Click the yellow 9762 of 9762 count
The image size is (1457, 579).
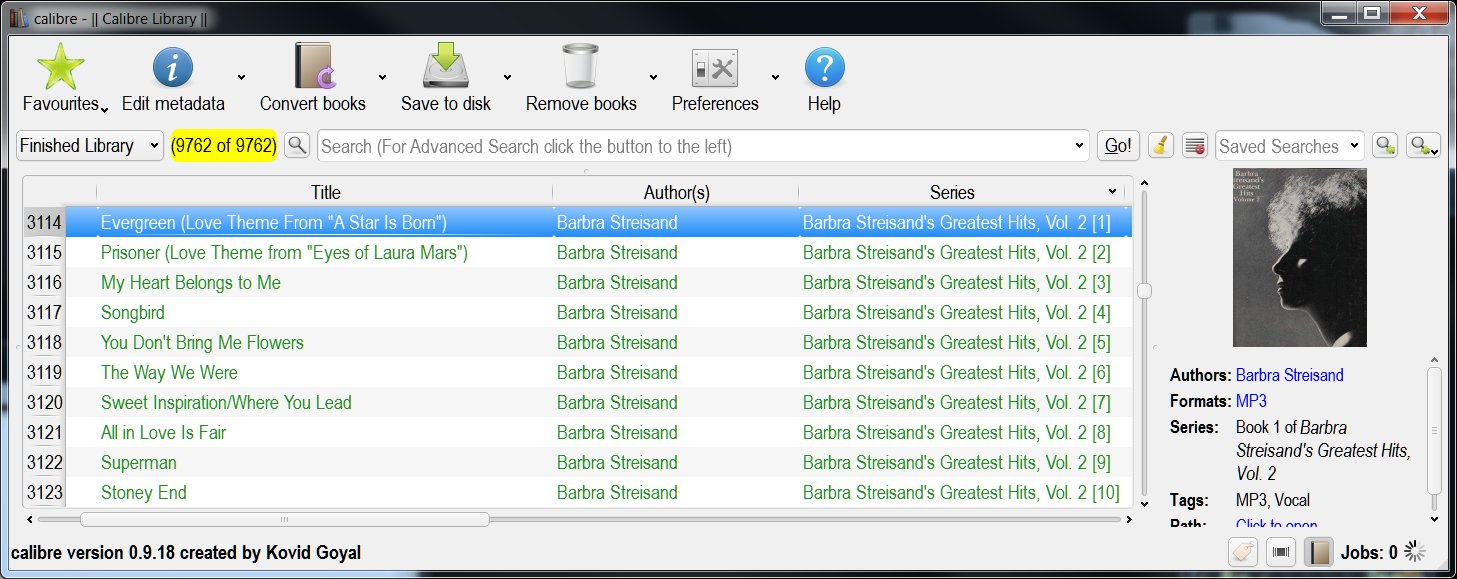(224, 145)
